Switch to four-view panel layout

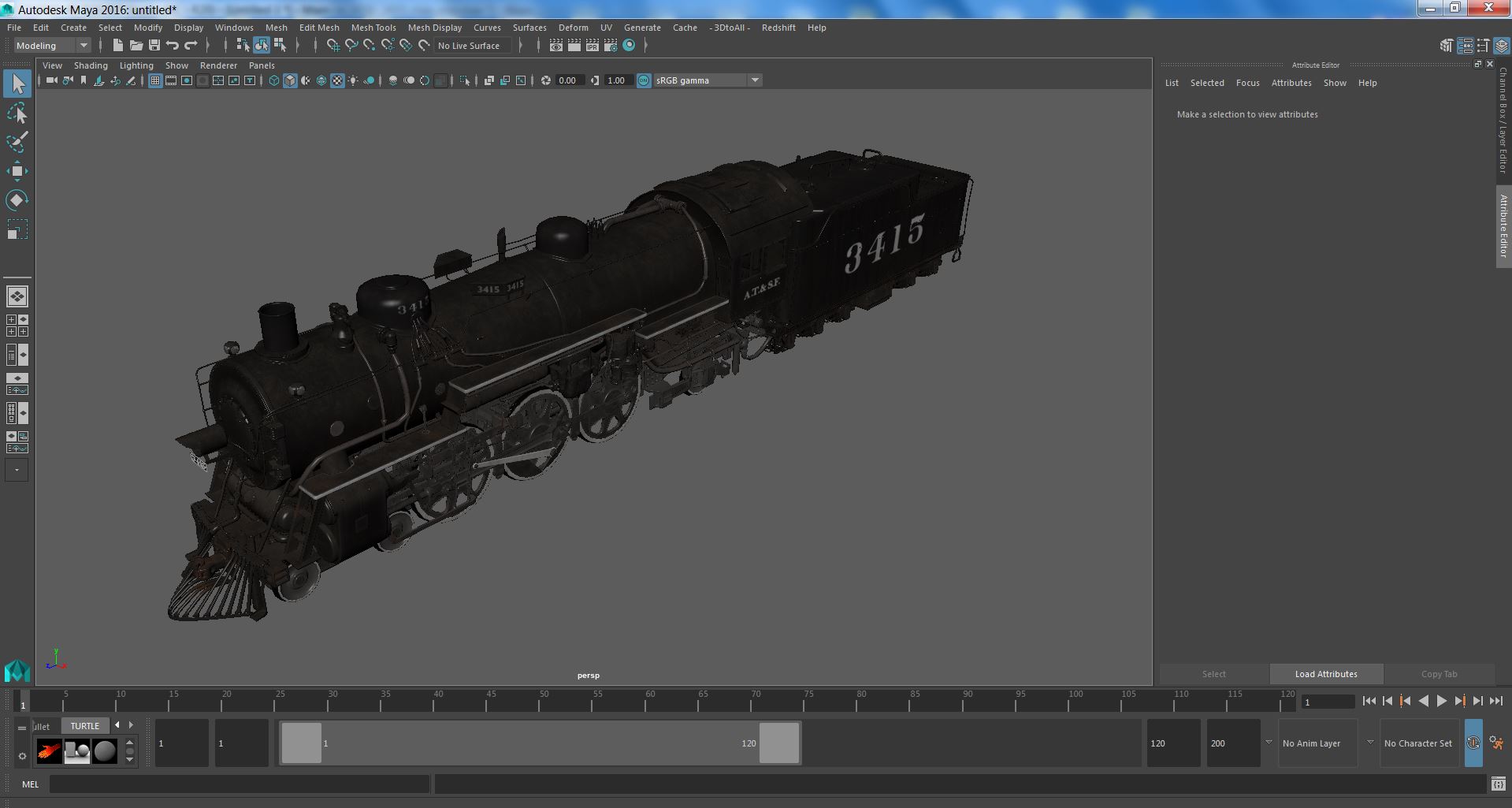[x=17, y=326]
